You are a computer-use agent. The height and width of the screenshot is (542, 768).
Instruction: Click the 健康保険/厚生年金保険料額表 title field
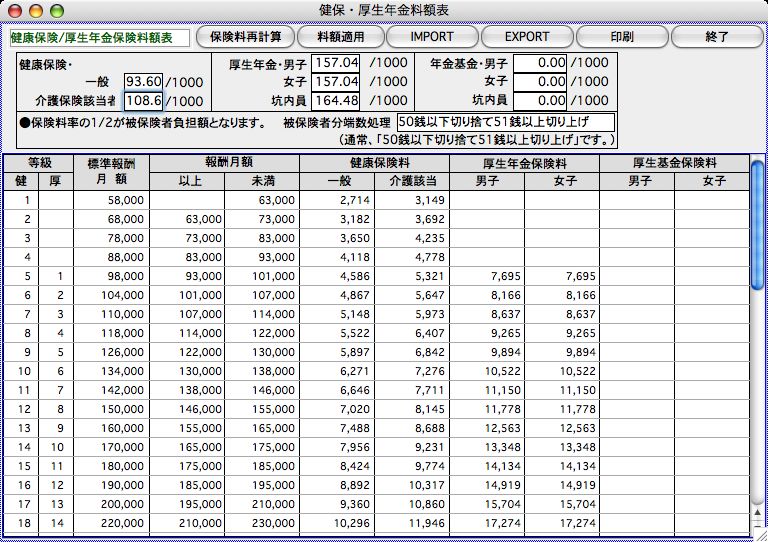click(99, 38)
